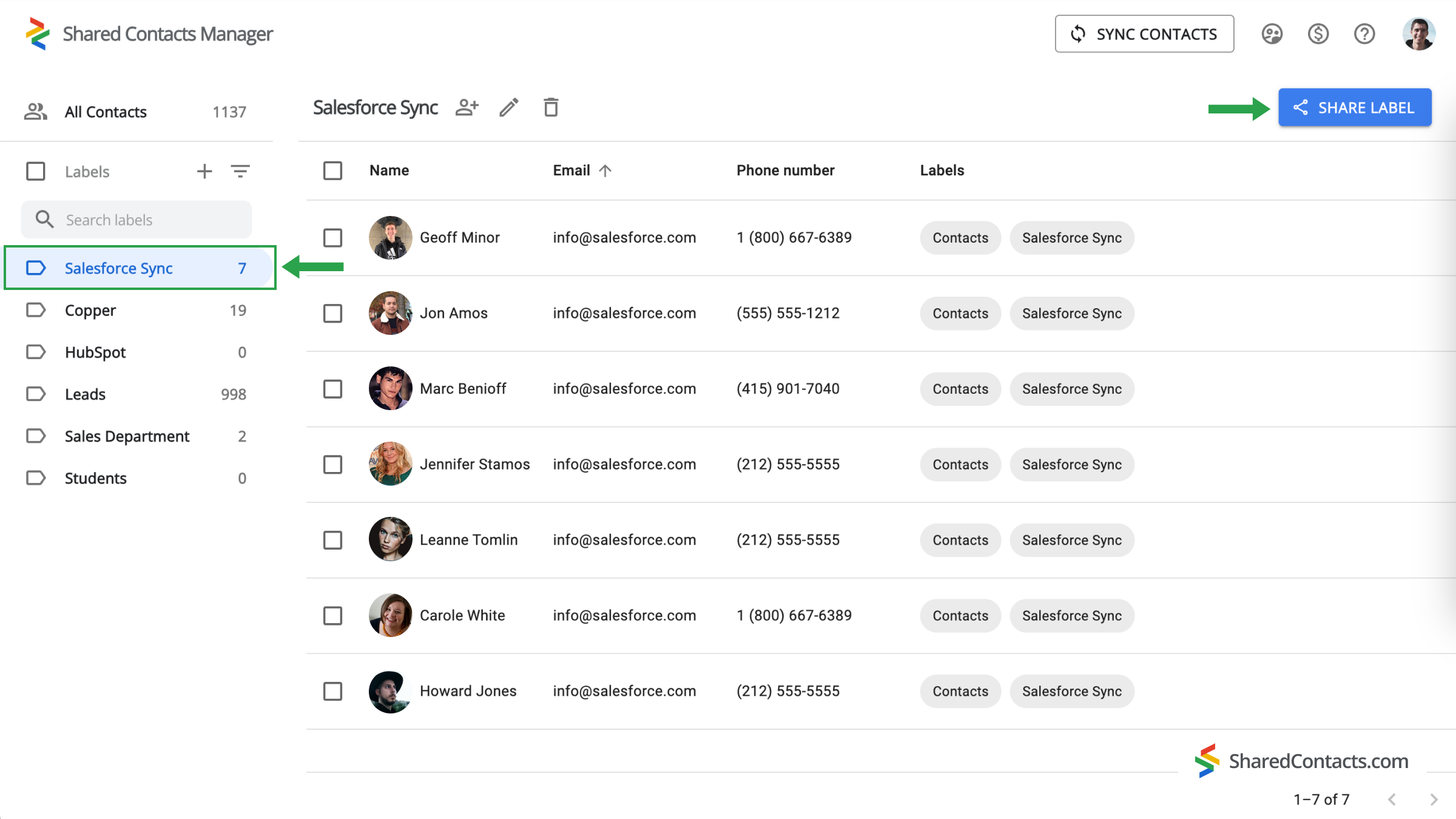Open the user profile avatar

click(x=1419, y=34)
